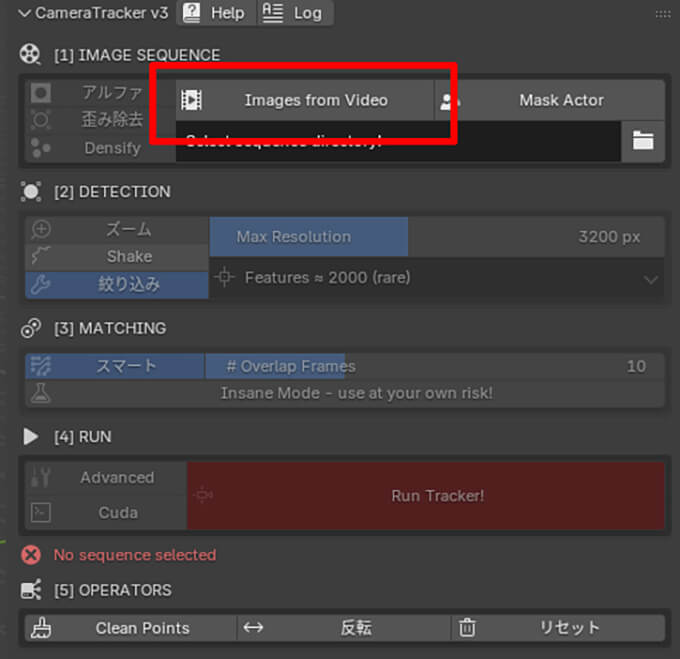Click the 反転 flip button
680x659 pixels.
344,628
